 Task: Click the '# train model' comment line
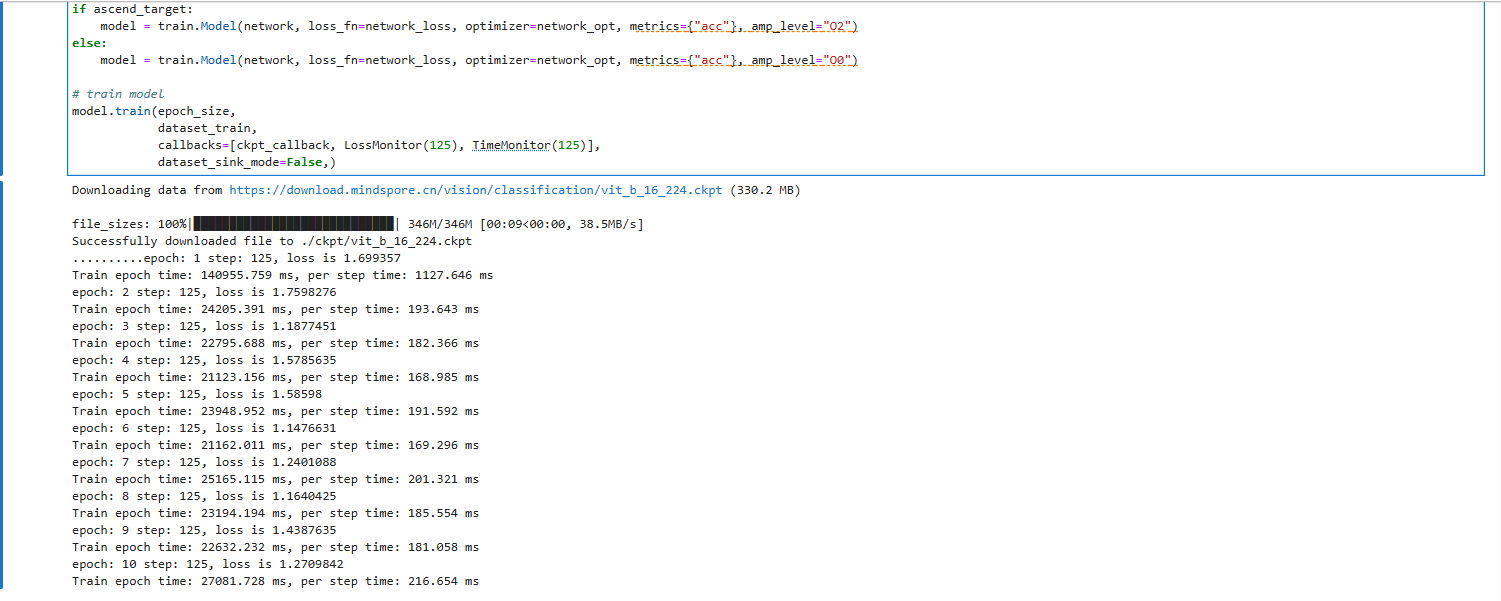[x=118, y=94]
